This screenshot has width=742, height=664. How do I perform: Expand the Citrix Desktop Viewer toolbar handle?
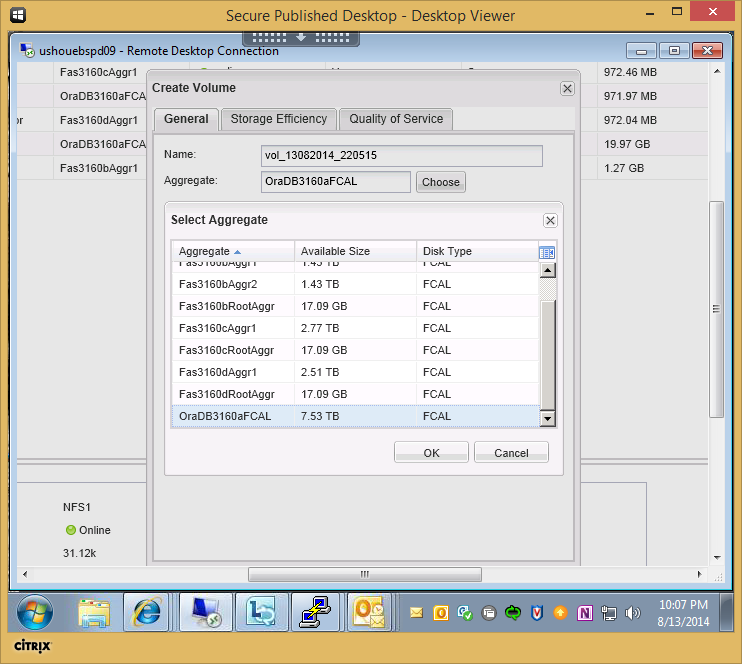click(300, 38)
